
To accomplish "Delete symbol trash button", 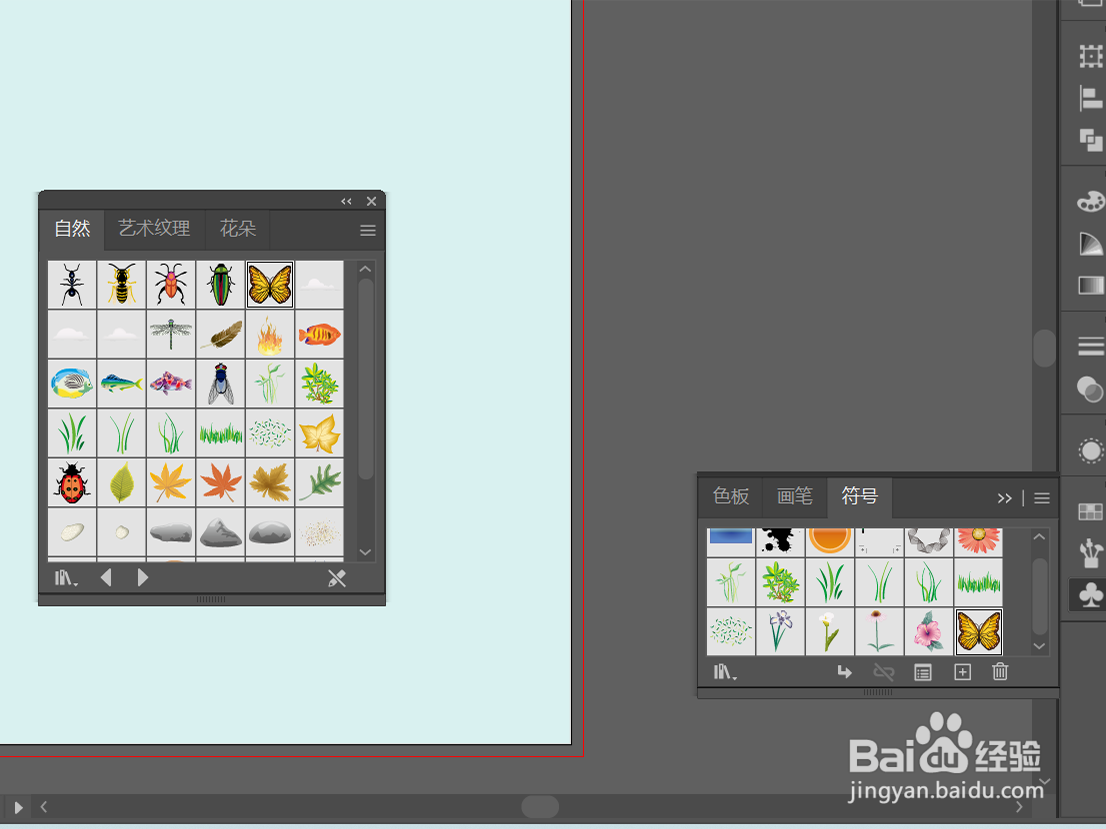I will point(1000,672).
